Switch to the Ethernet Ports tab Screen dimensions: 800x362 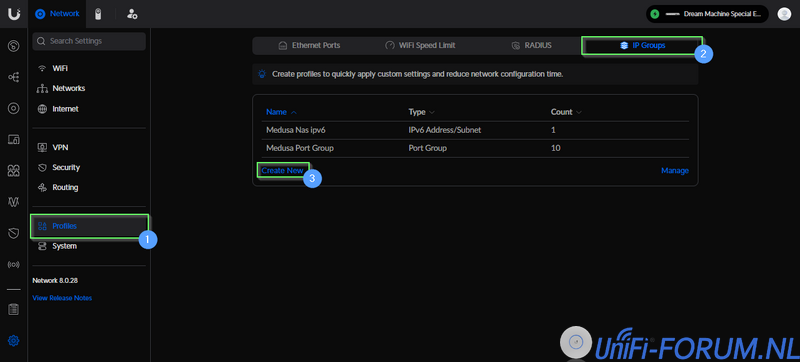tap(309, 45)
